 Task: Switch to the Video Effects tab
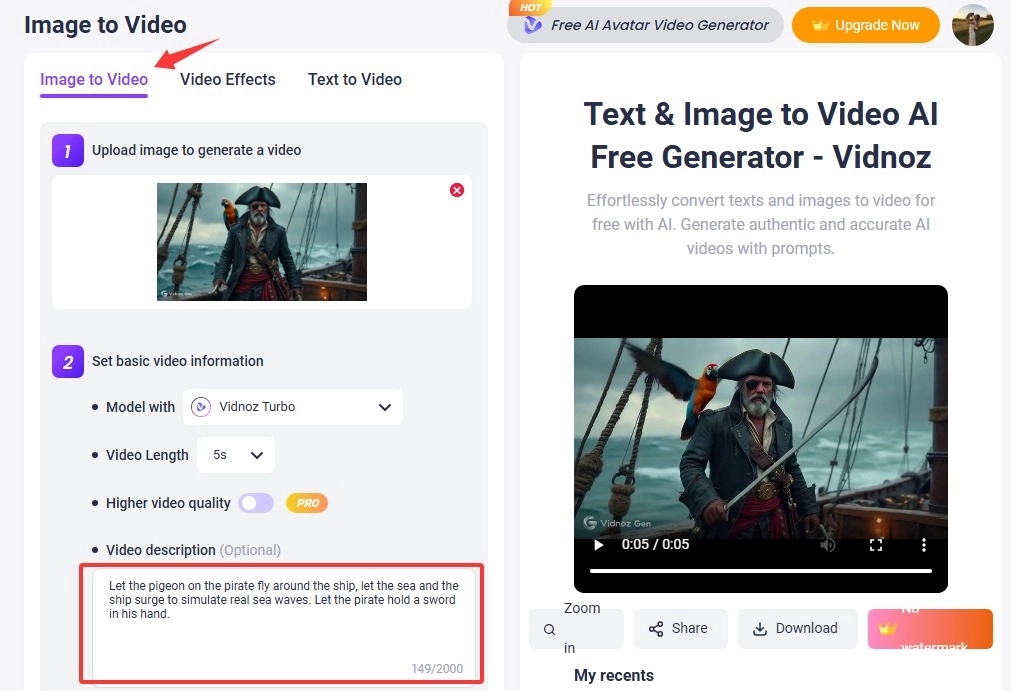click(x=227, y=79)
